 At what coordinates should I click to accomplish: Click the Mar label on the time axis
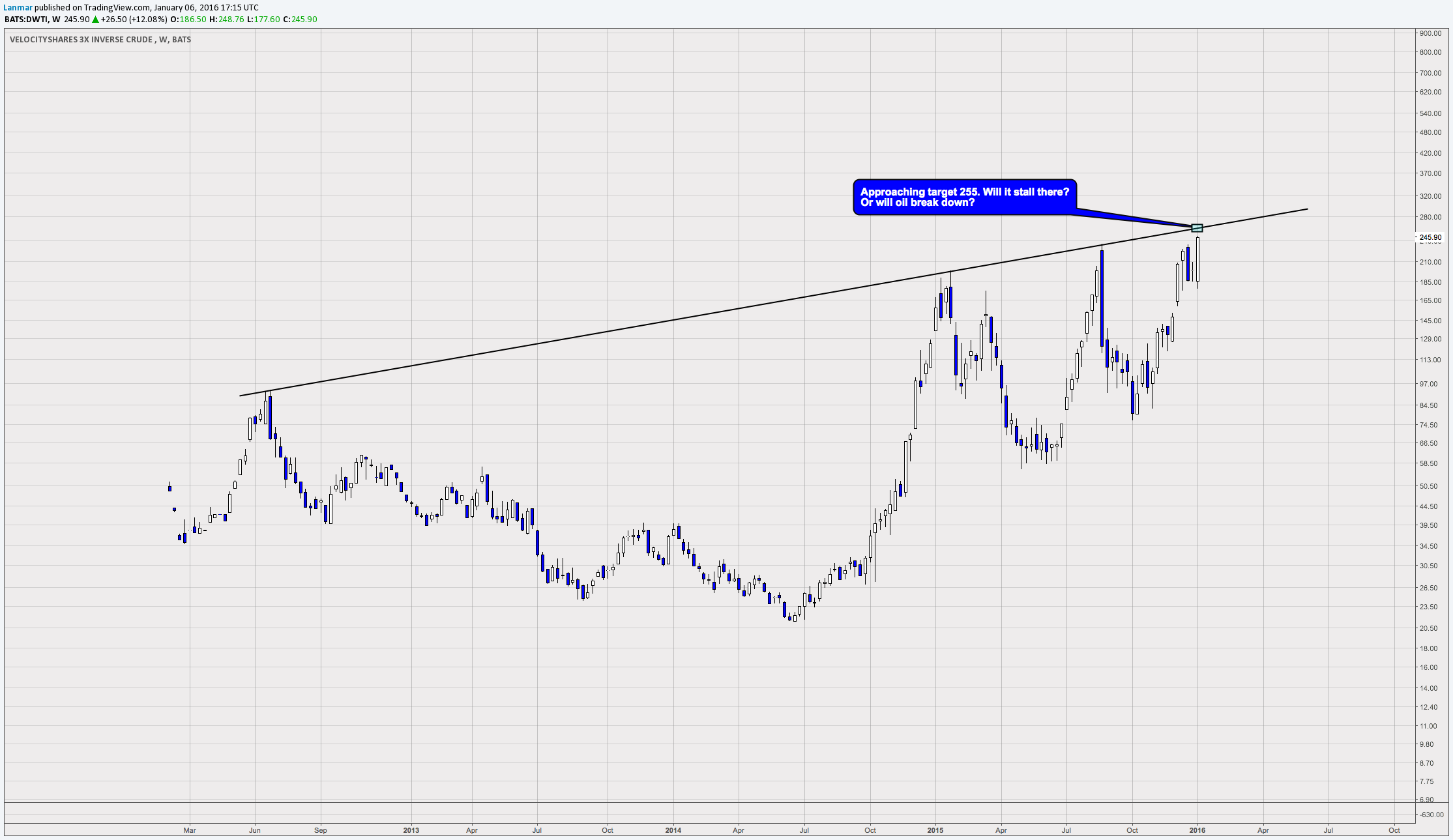190,830
